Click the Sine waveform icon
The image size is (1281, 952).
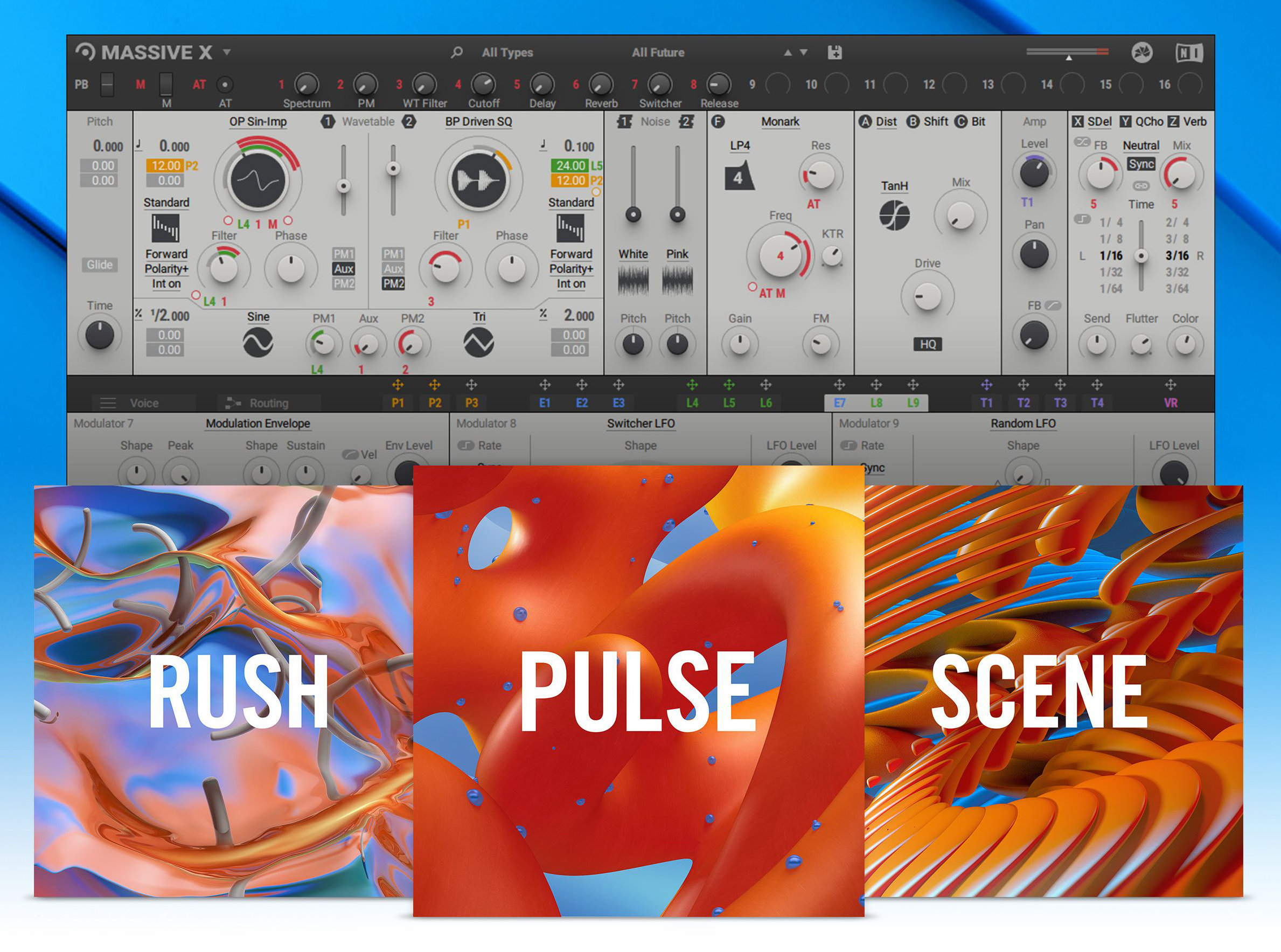coord(257,342)
